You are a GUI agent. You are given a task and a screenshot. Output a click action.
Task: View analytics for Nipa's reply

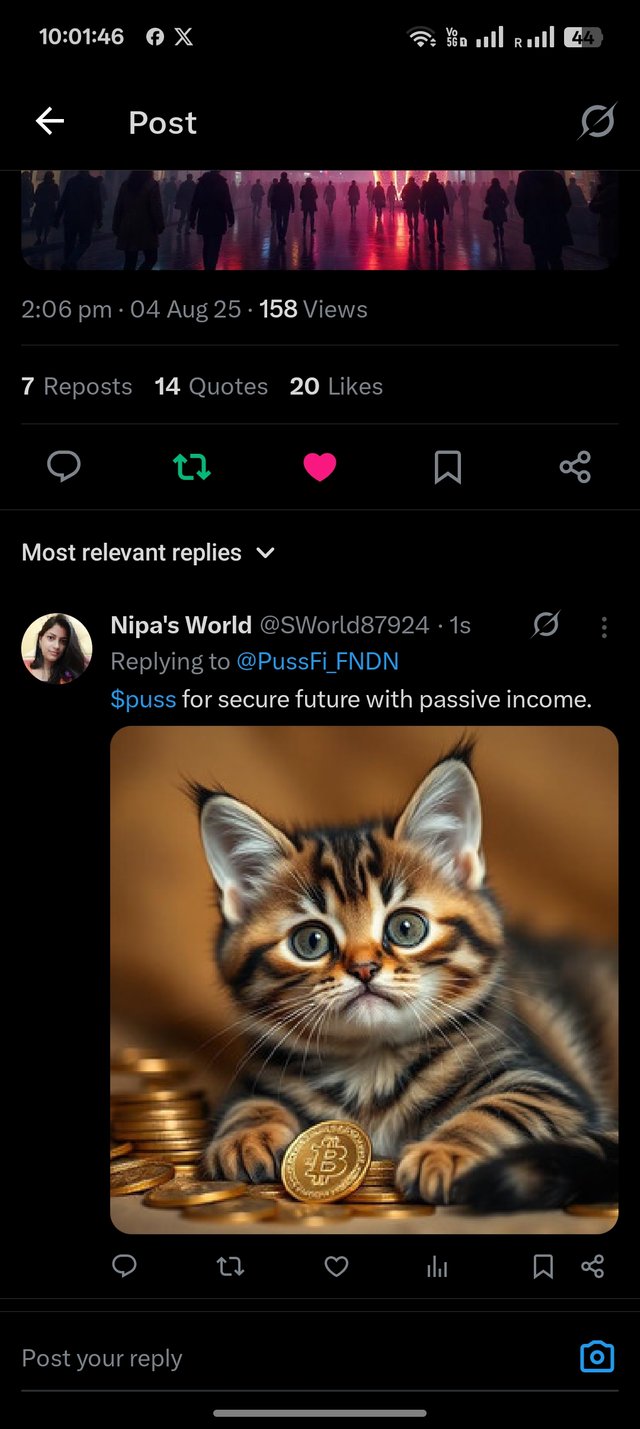[437, 1267]
